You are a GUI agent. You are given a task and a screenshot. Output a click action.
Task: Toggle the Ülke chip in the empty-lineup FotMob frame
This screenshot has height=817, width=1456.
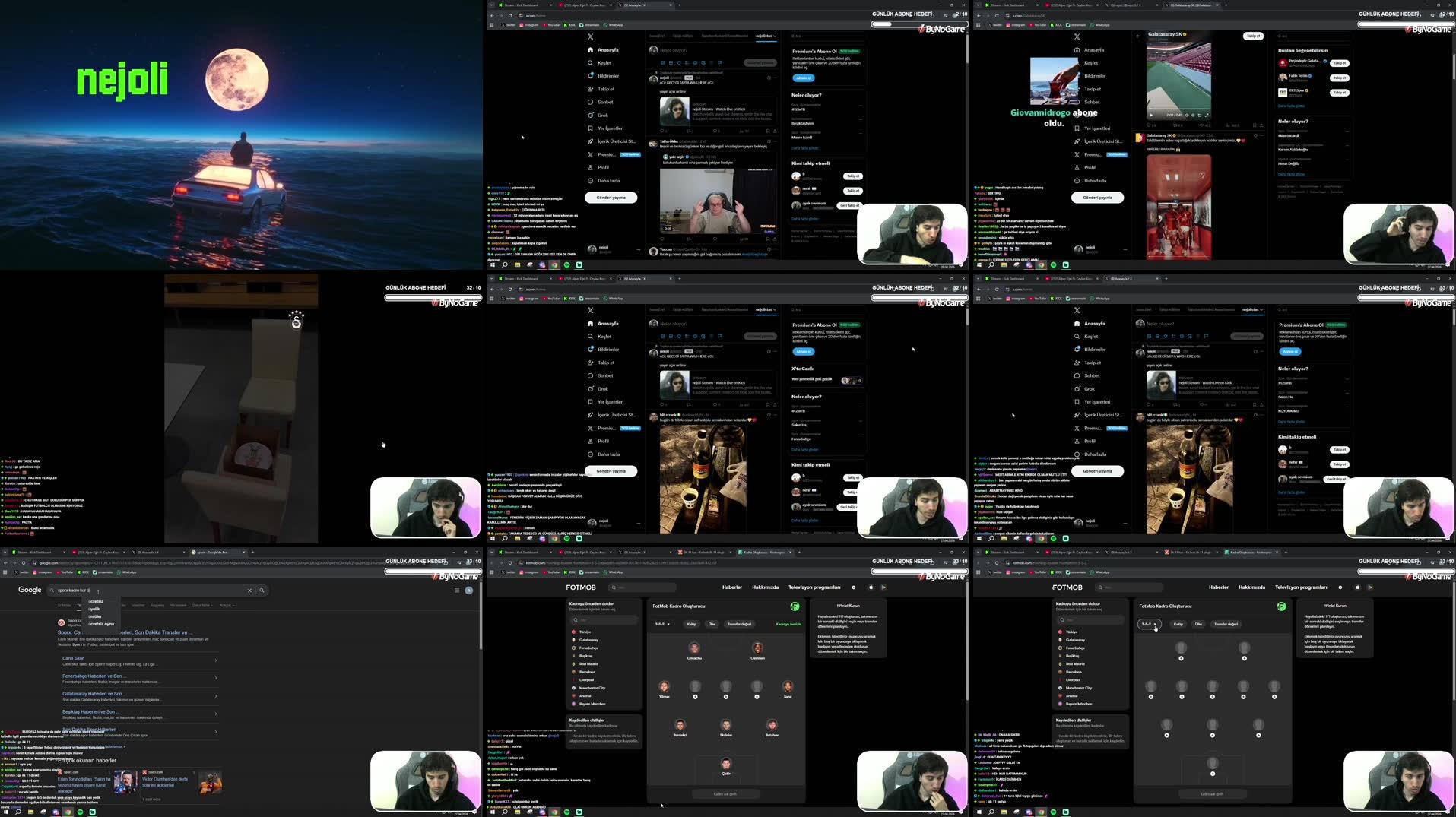coord(1199,625)
